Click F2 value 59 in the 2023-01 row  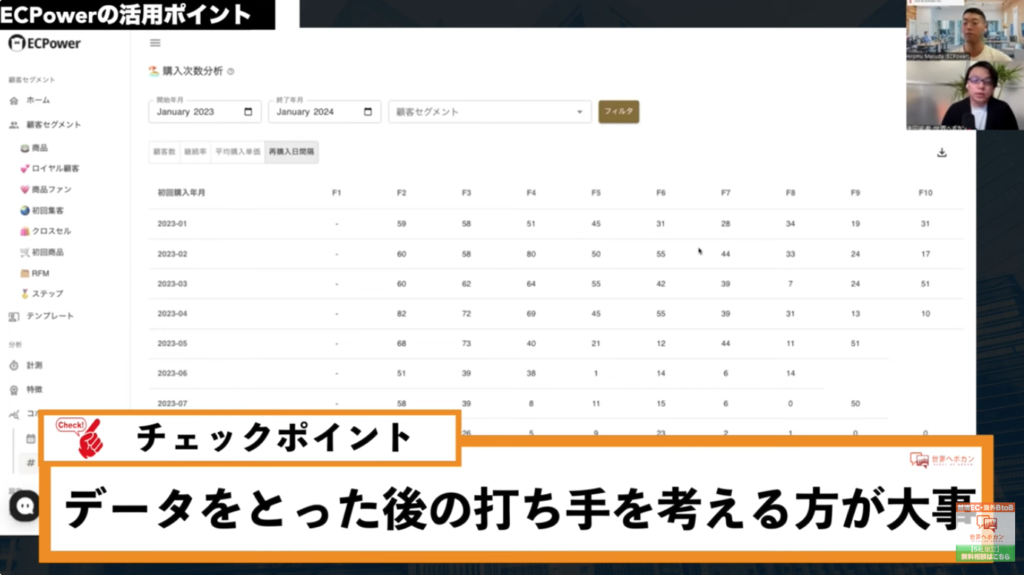pos(401,223)
